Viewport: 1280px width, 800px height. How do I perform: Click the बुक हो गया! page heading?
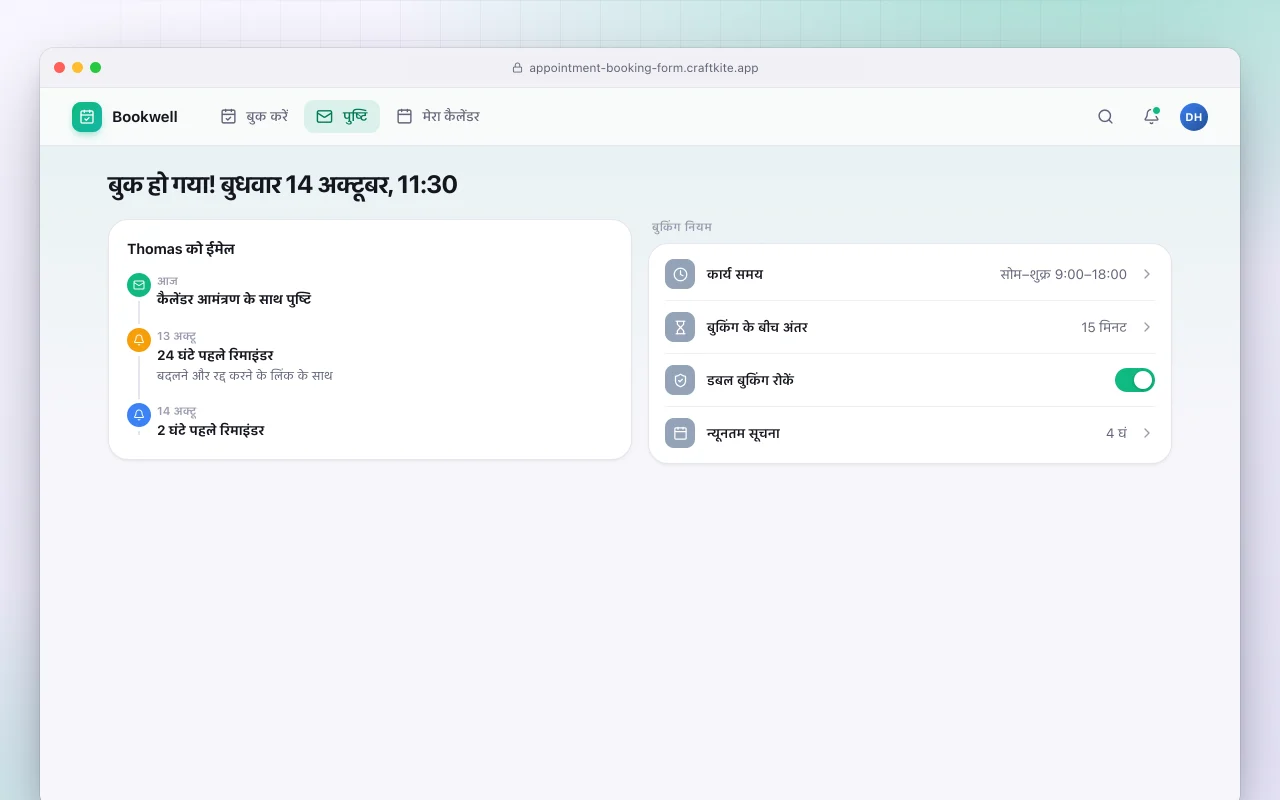point(282,185)
